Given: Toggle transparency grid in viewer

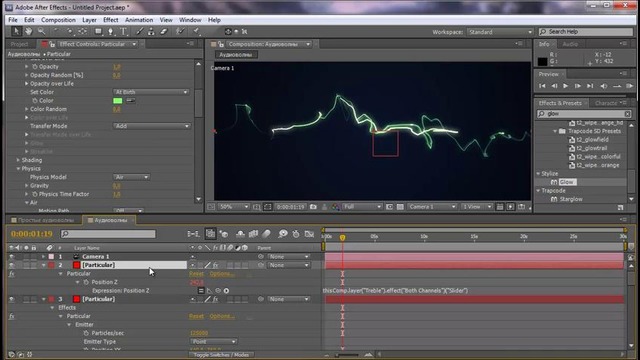Looking at the screenshot, I should [x=400, y=207].
